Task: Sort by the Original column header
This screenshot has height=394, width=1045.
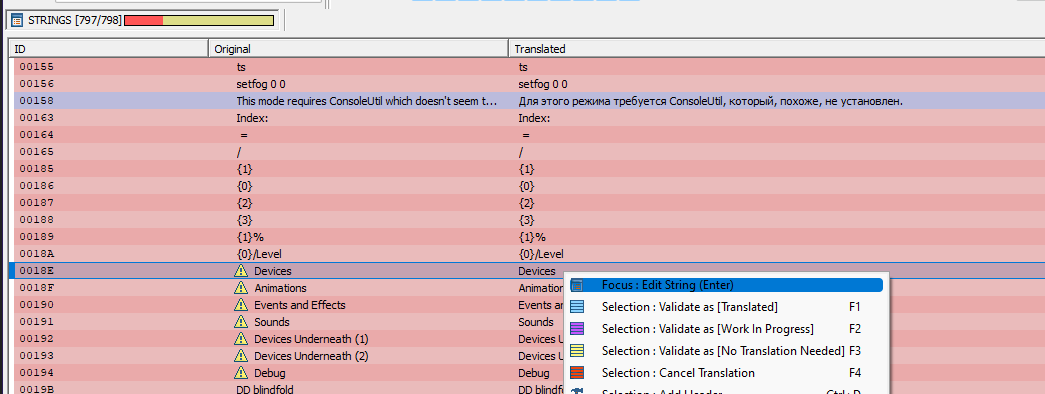Action: pos(359,49)
